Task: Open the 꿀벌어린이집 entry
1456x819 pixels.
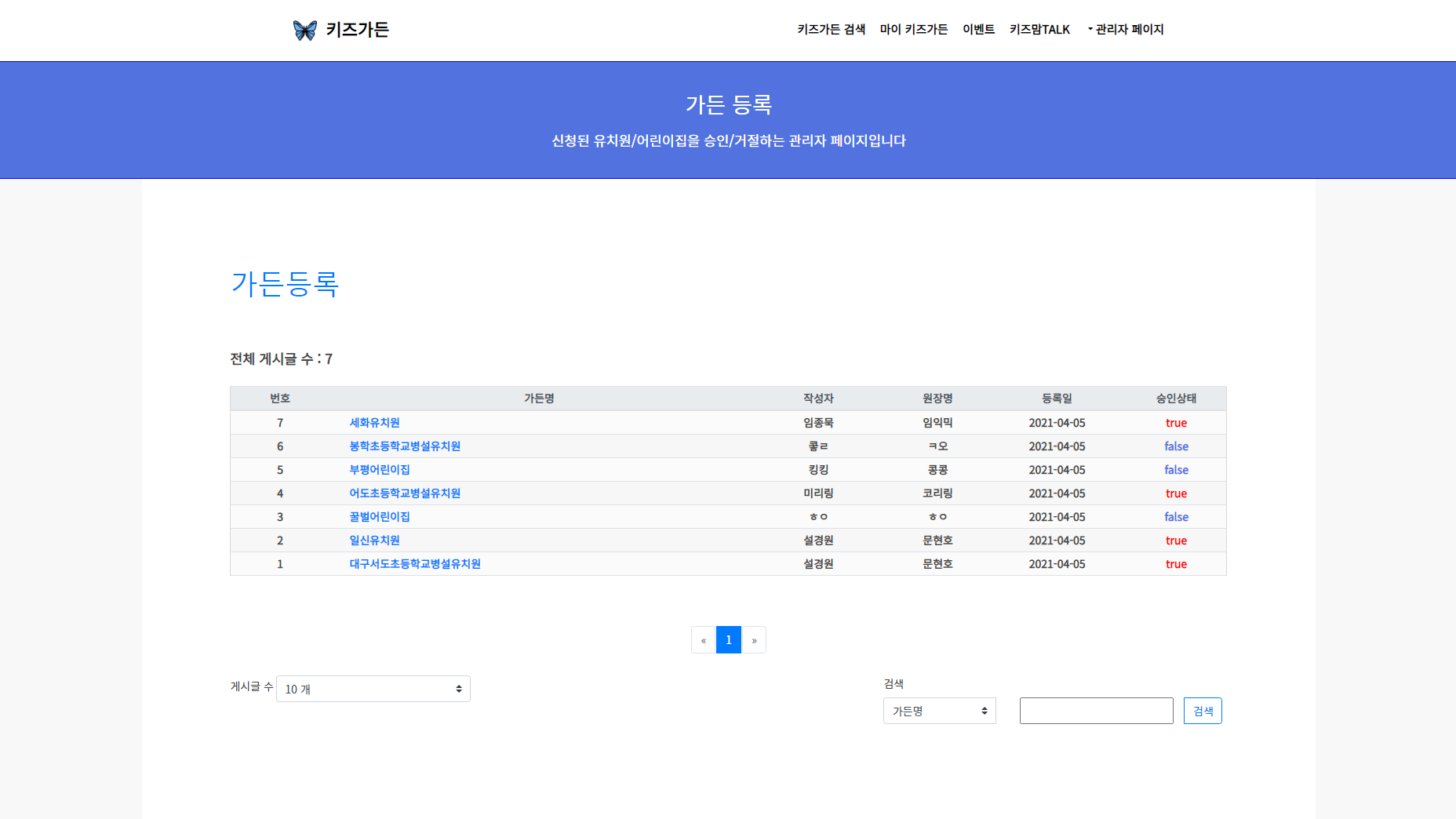Action: pyautogui.click(x=380, y=517)
